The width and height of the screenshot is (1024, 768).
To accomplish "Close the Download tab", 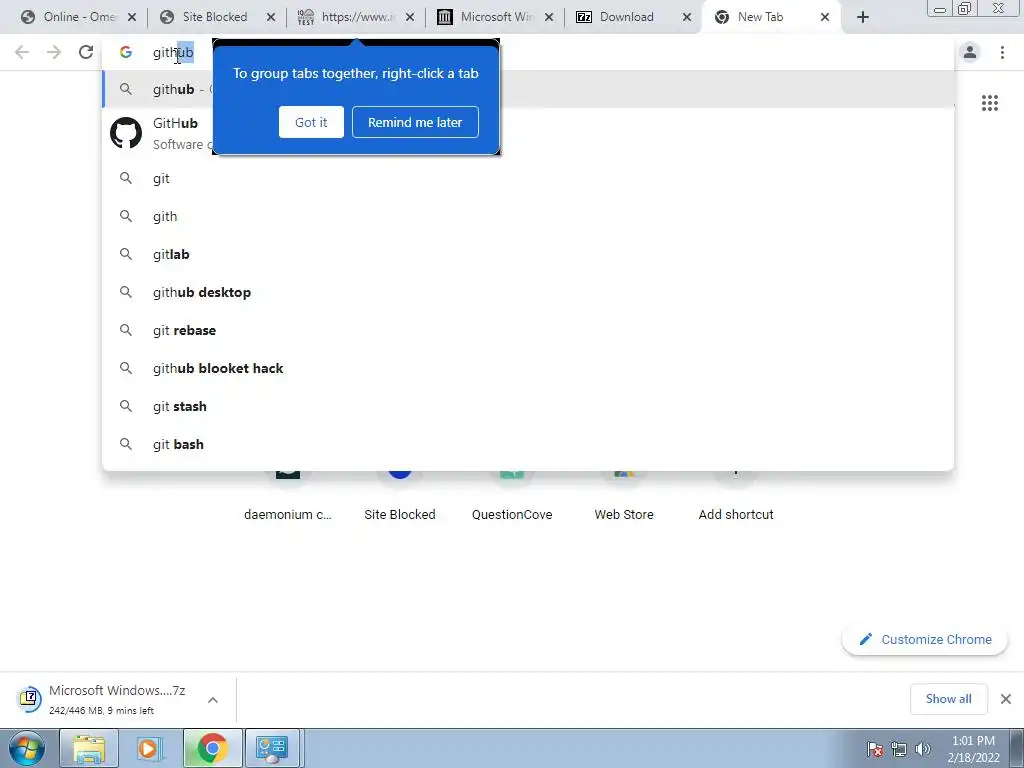I will pos(687,18).
